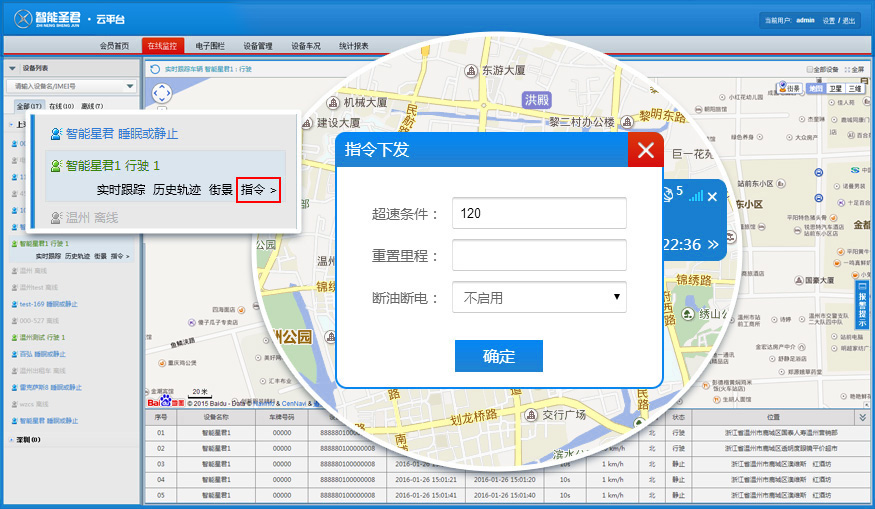Click the 超速条件 input field

[539, 213]
